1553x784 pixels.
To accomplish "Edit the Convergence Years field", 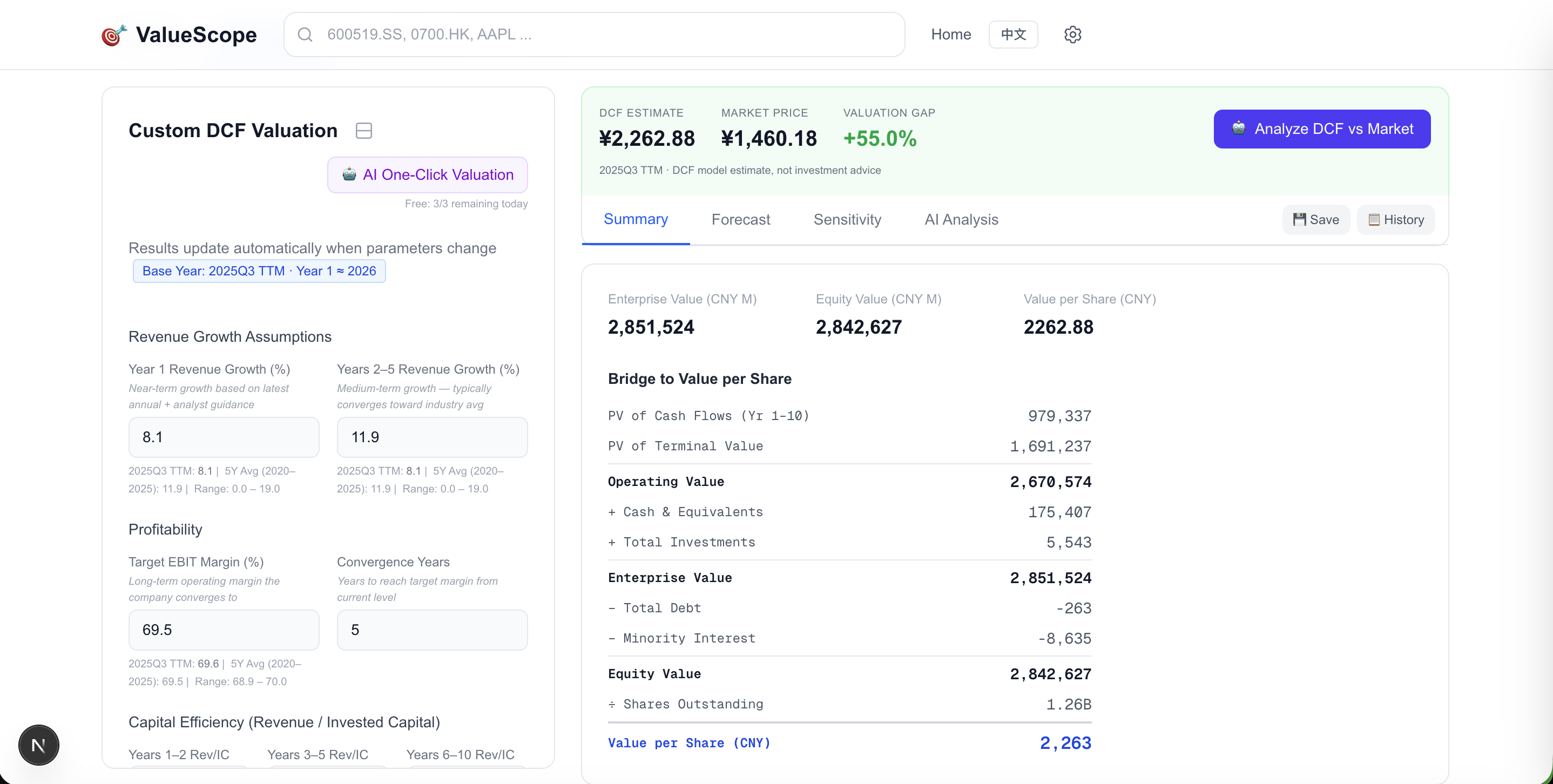I will (x=431, y=630).
